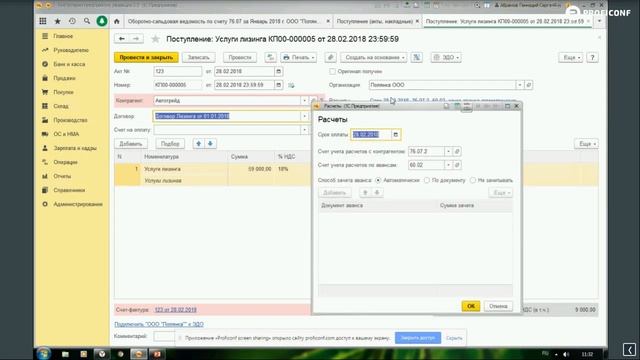The height and width of the screenshot is (360, 640).
Task: Tick the Оригинал получен checkbox
Action: (332, 71)
